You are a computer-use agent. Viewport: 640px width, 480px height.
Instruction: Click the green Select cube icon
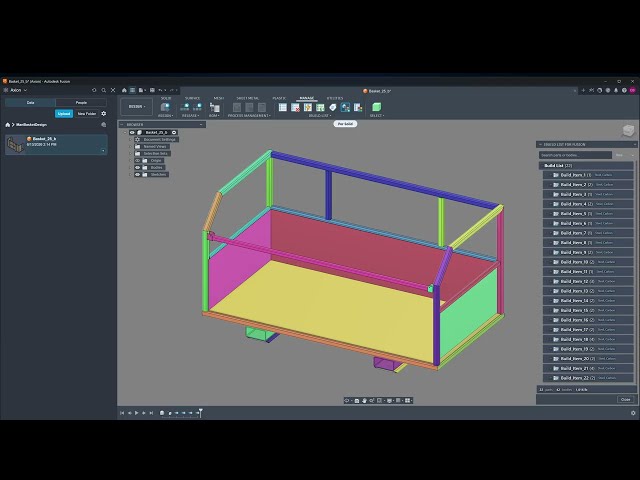(376, 107)
